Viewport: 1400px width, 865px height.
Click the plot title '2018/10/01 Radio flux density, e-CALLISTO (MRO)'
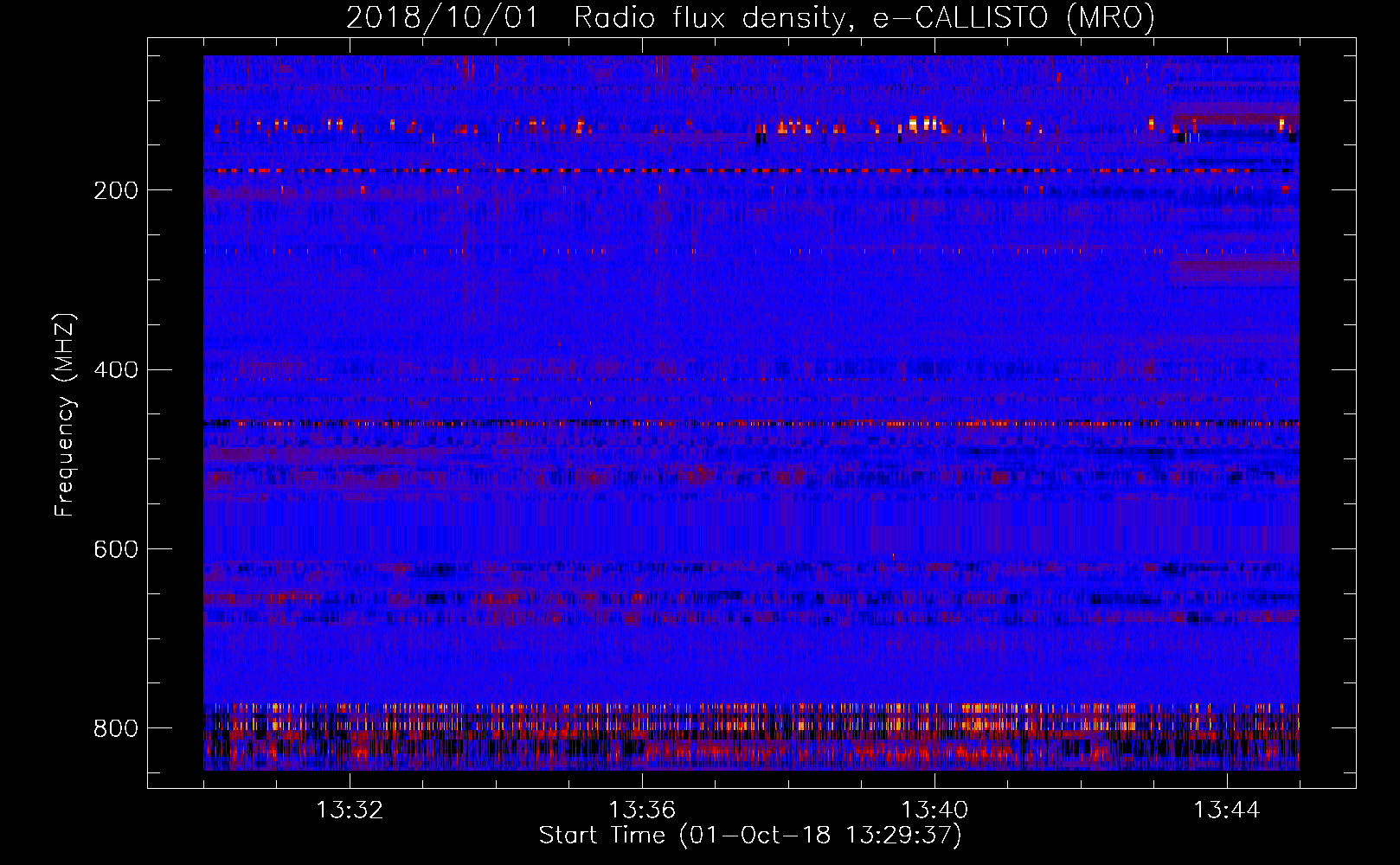tap(750, 17)
